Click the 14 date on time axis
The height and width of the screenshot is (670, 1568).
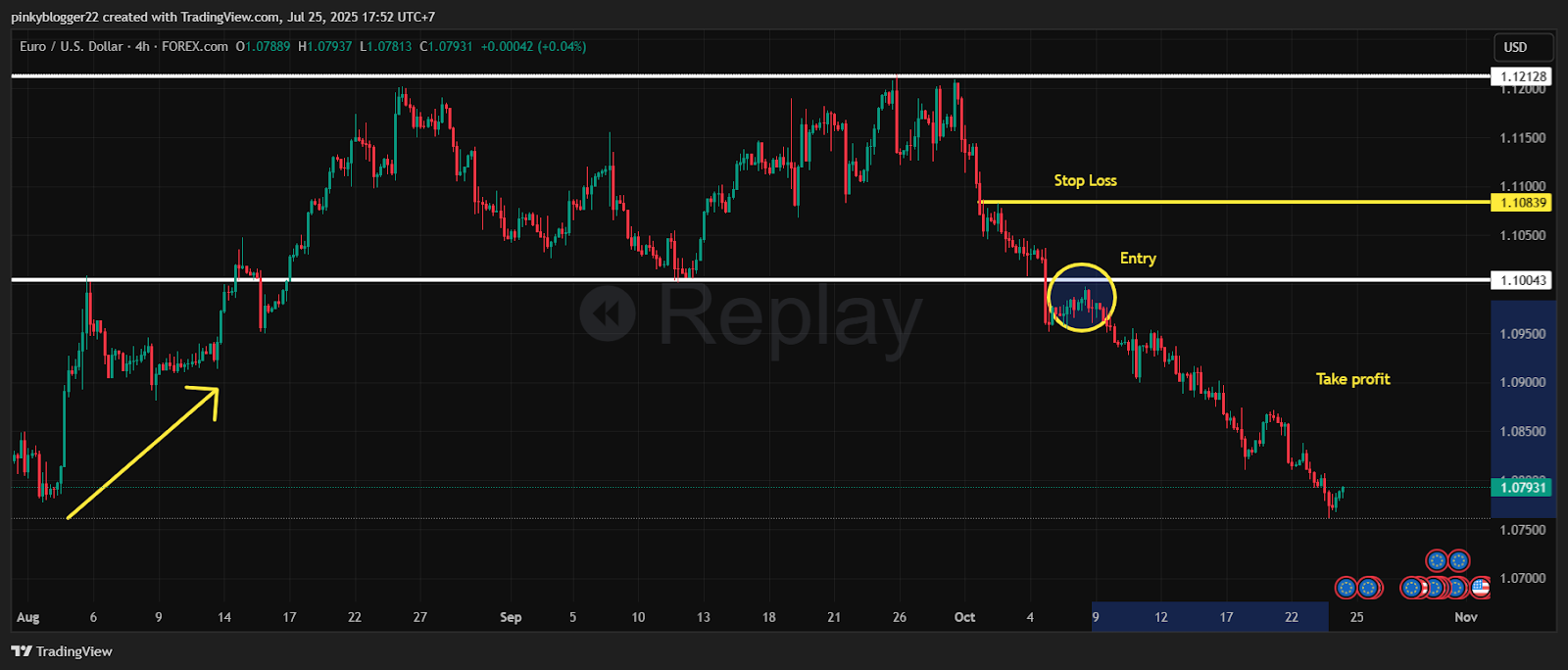click(x=224, y=617)
